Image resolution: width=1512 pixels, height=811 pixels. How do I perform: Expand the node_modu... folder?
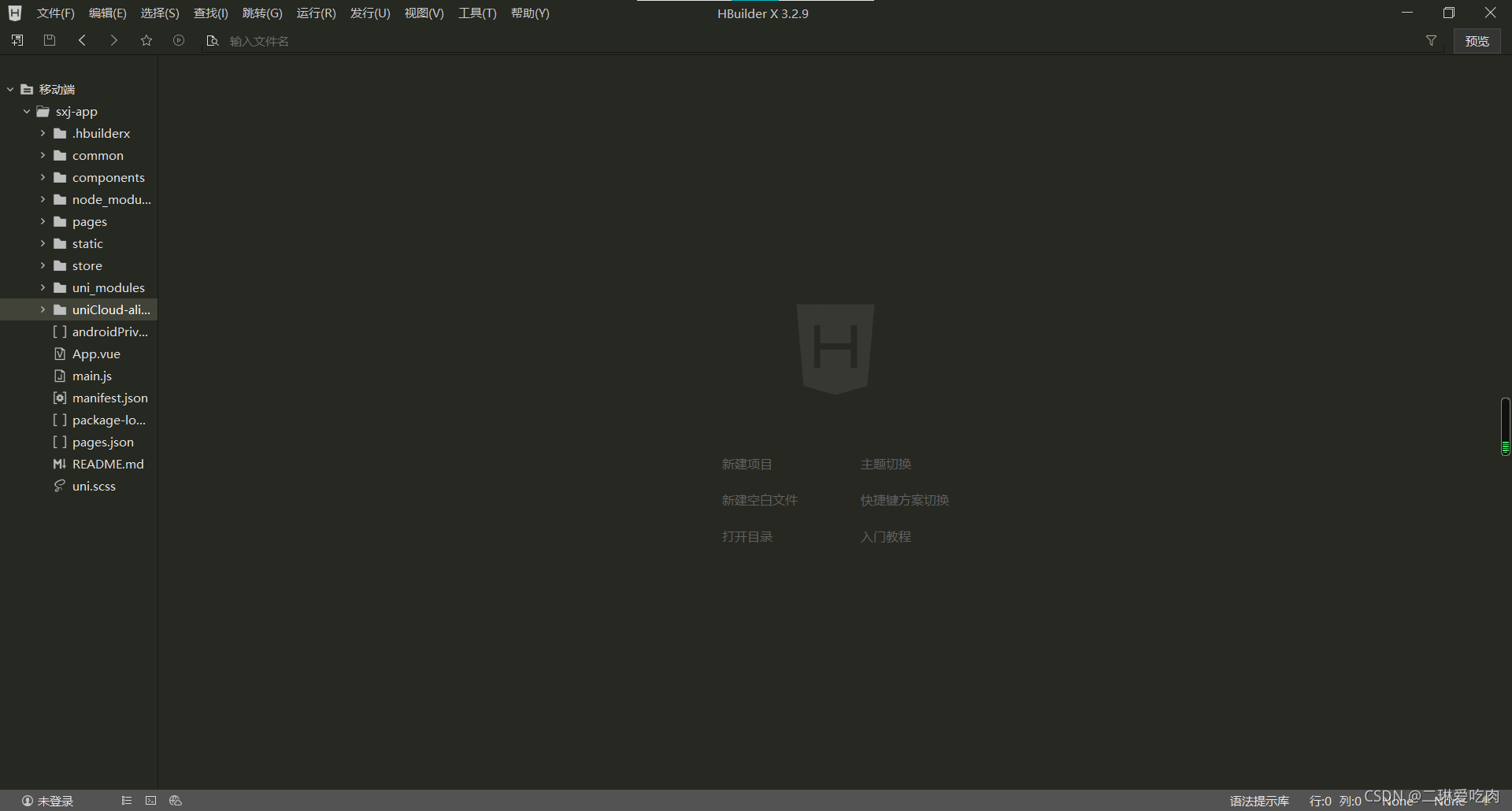tap(43, 199)
